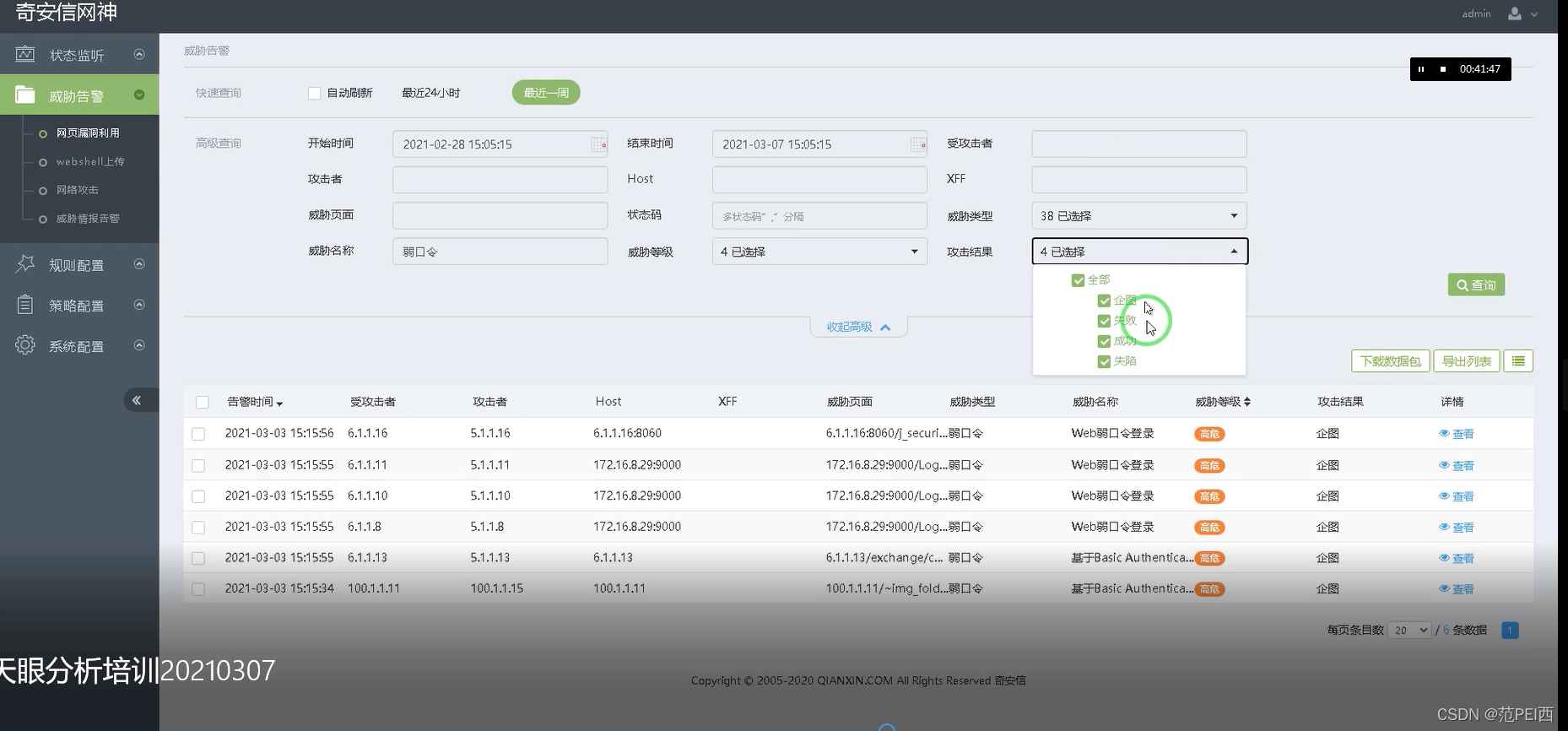
Task: Open the threat level dropdown
Action: (819, 252)
